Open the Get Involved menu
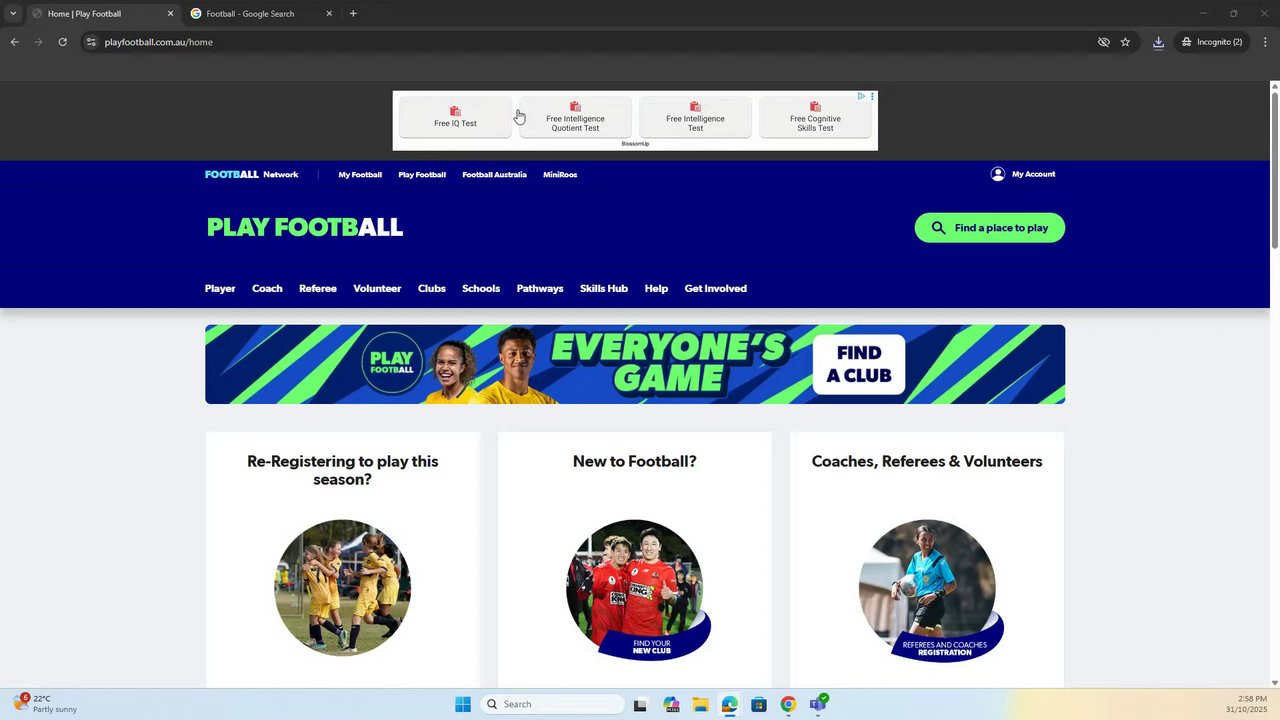This screenshot has width=1280, height=720. coord(716,289)
